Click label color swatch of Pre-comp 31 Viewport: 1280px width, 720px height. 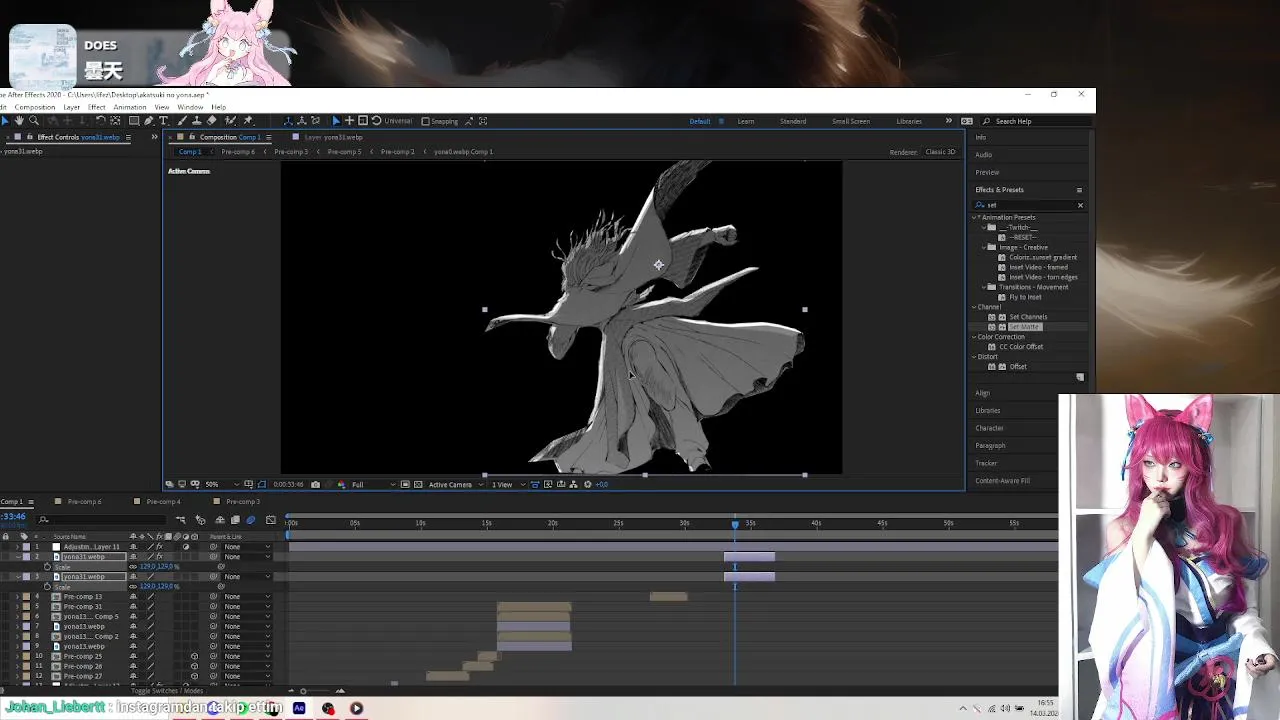tap(26, 607)
